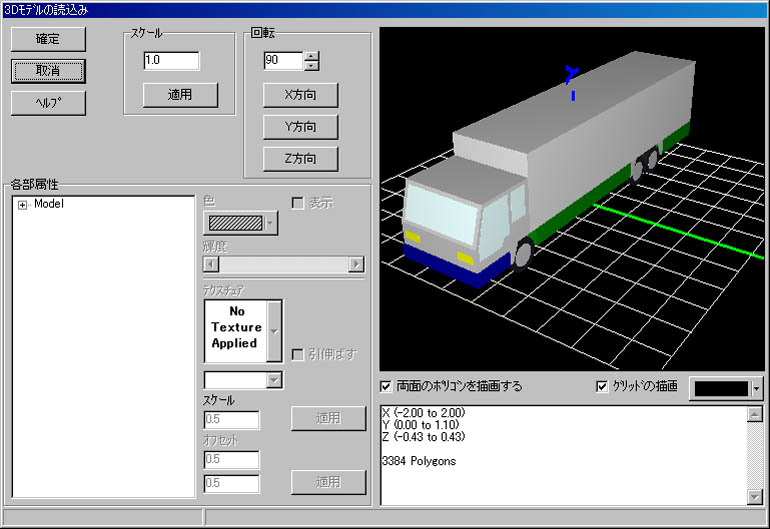
Task: Click the info box scroll up arrow
Action: coord(754,414)
